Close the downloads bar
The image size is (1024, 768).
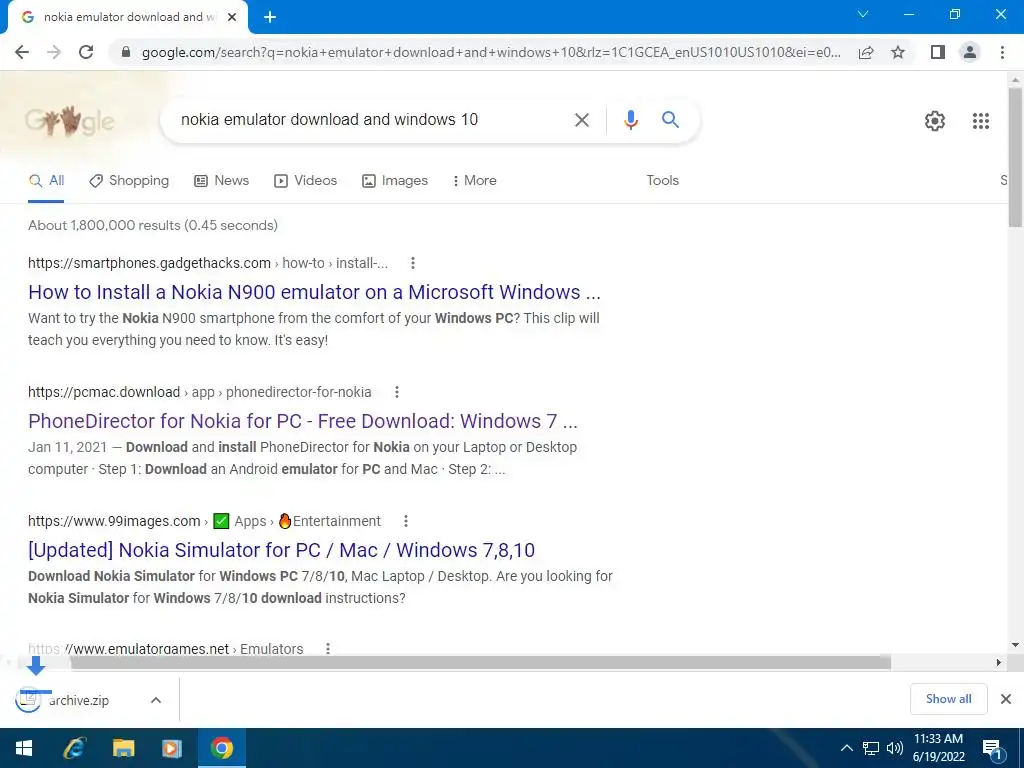1006,699
